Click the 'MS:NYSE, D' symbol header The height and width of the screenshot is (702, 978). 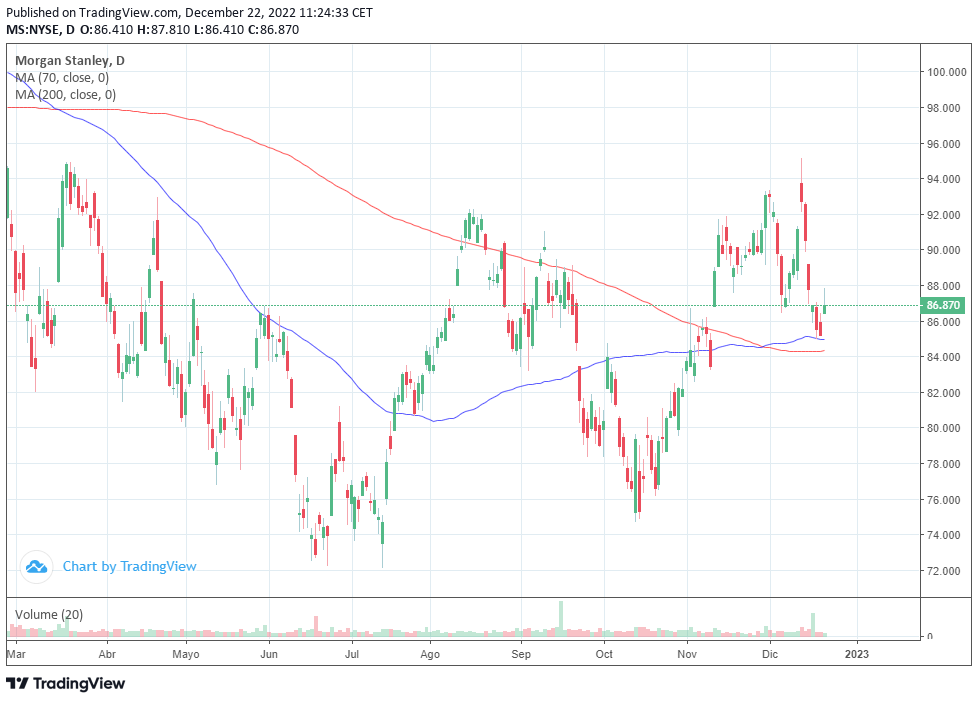[x=41, y=29]
